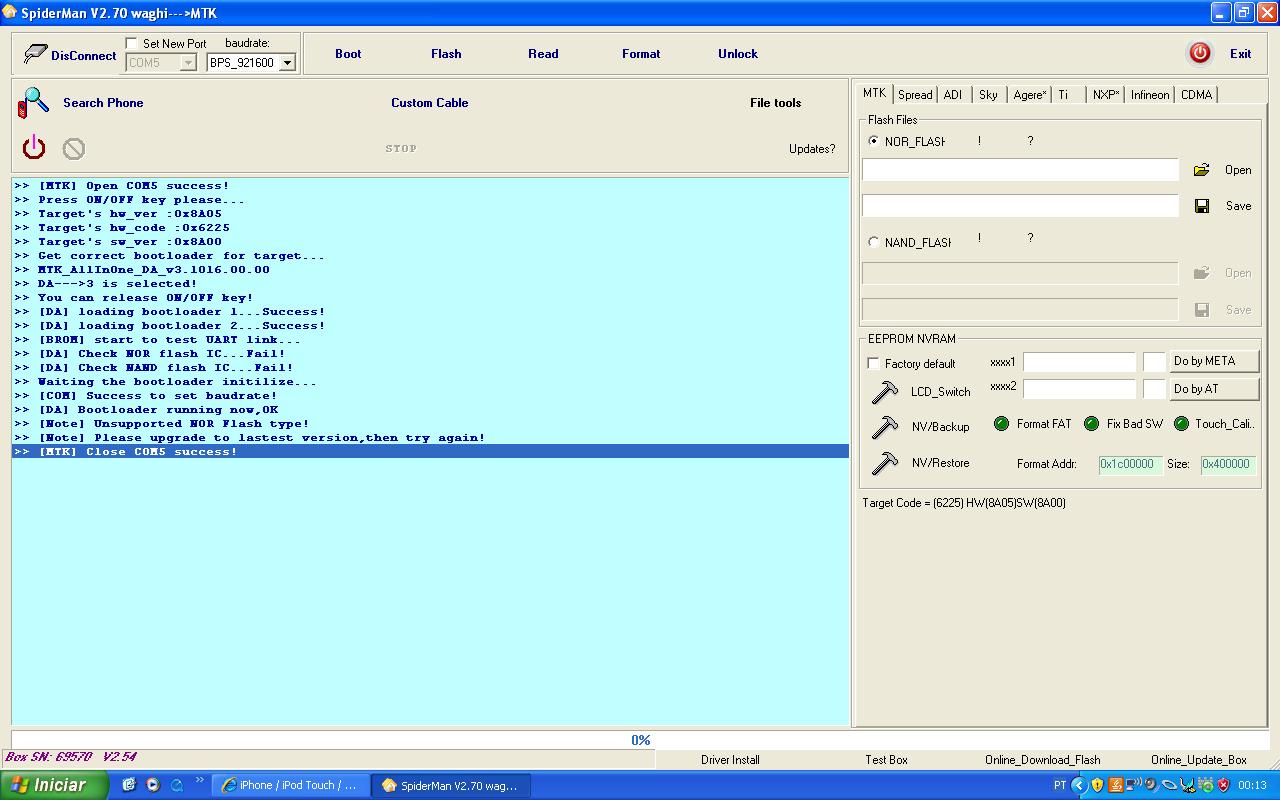The image size is (1280, 800).
Task: Click the NV/Restore hammer icon
Action: pos(885,463)
